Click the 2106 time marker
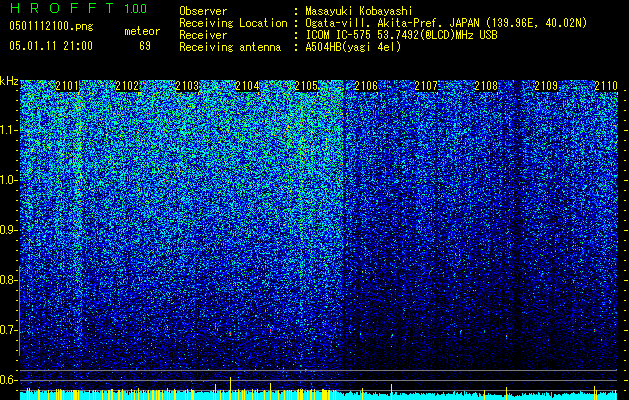Viewport: 629px width, 400px height. pos(366,86)
